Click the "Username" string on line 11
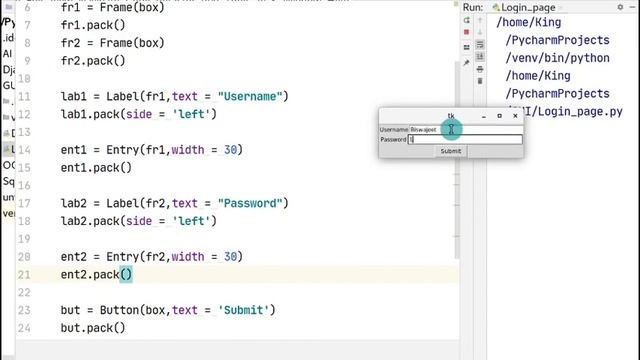 (x=250, y=97)
